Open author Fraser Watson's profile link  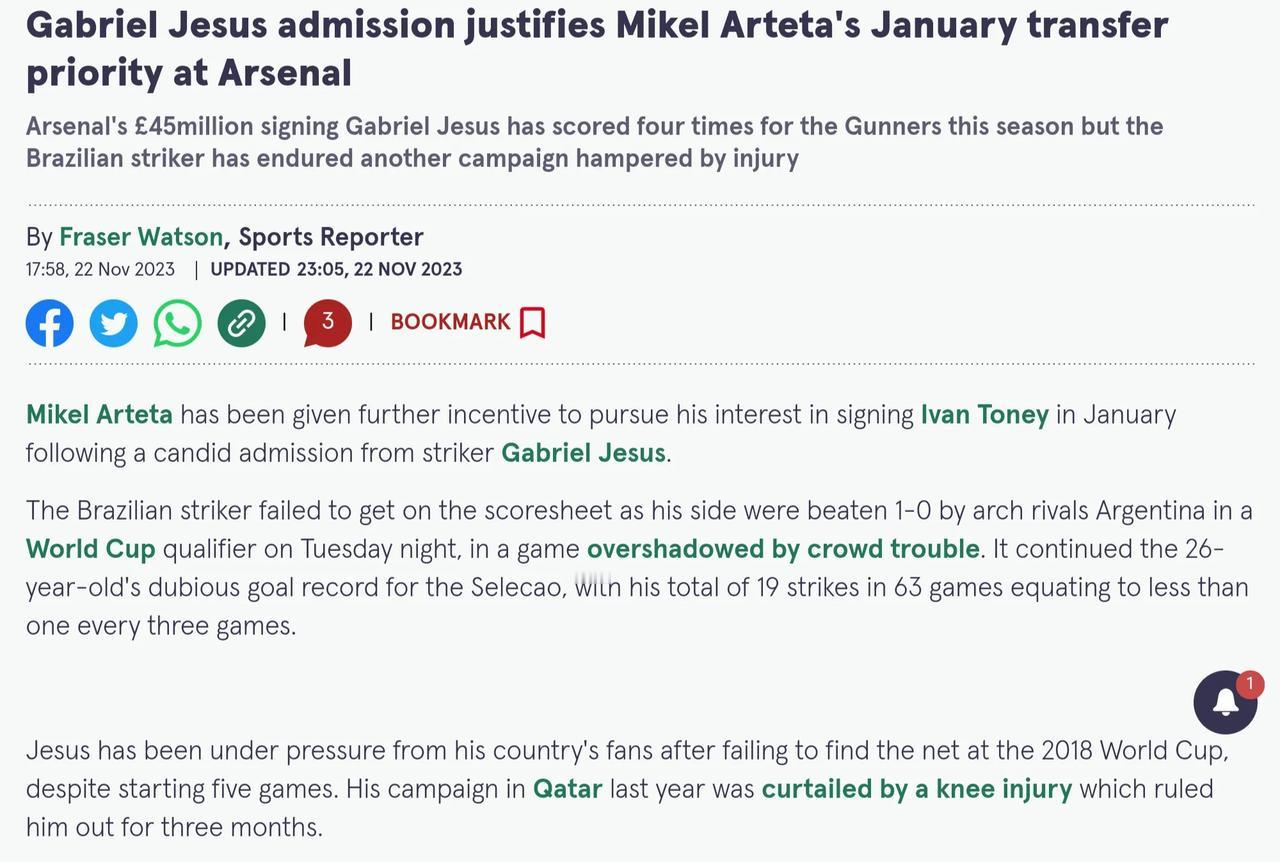click(x=141, y=237)
